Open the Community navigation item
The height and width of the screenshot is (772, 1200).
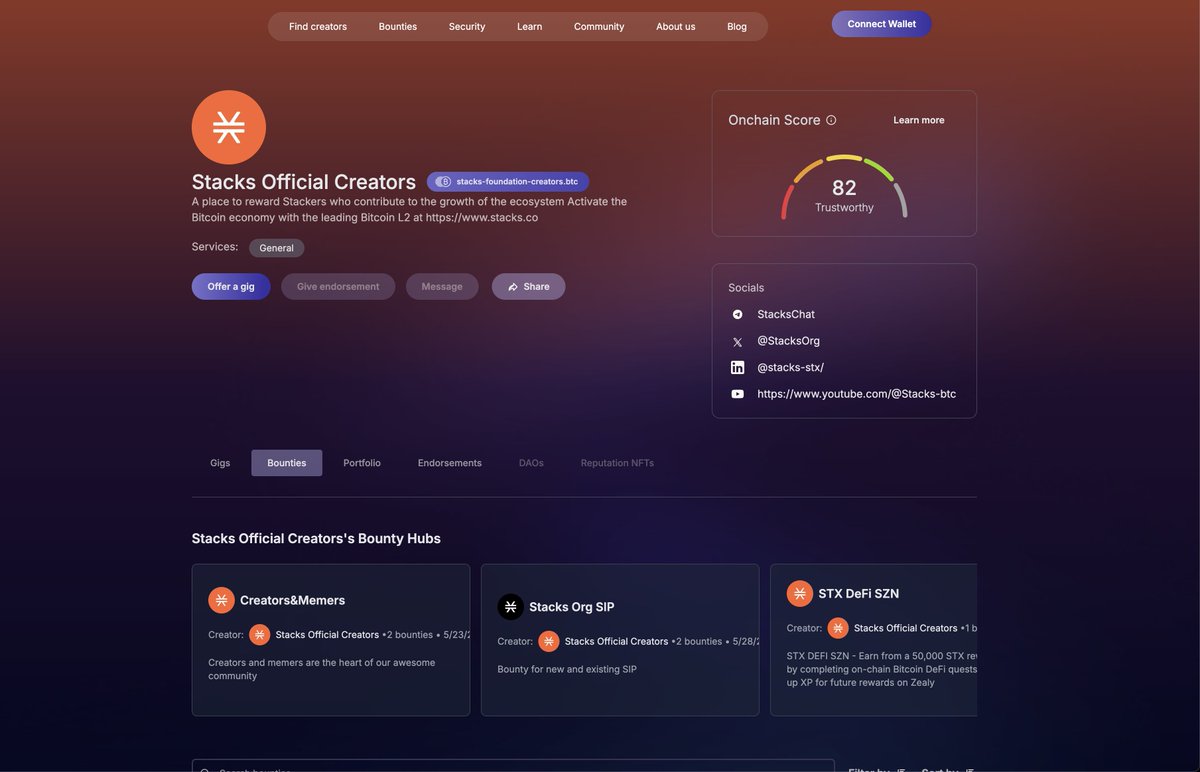[x=599, y=27]
